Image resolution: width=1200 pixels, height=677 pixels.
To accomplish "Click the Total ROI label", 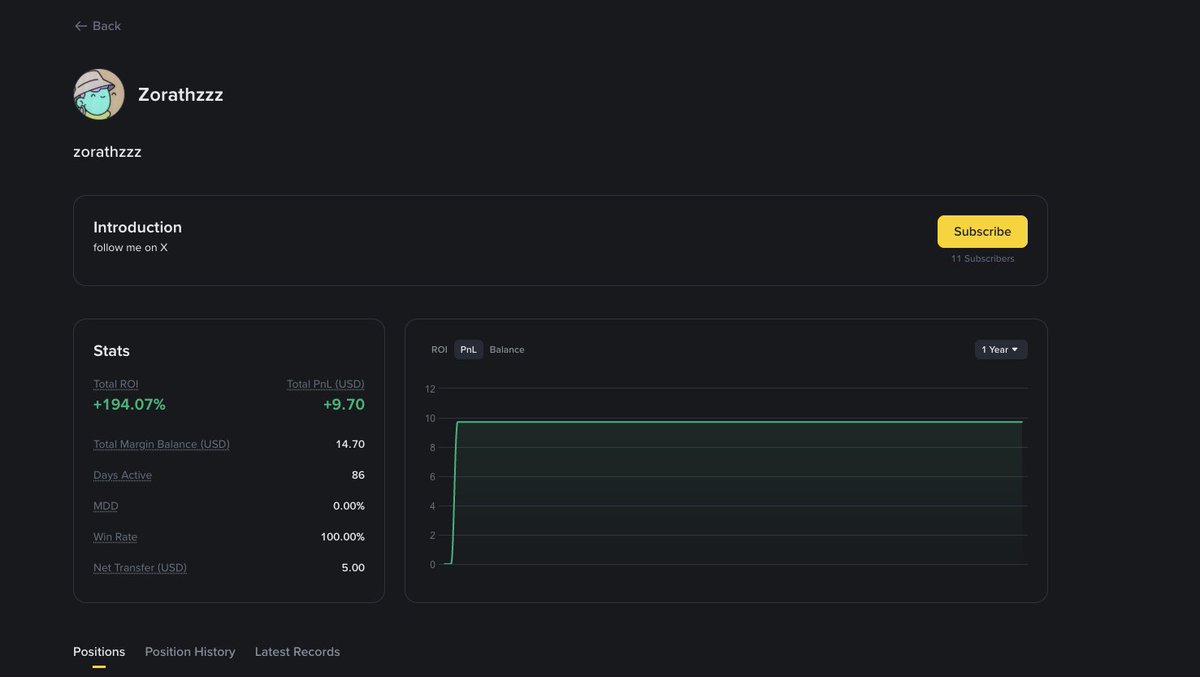I will coord(116,384).
